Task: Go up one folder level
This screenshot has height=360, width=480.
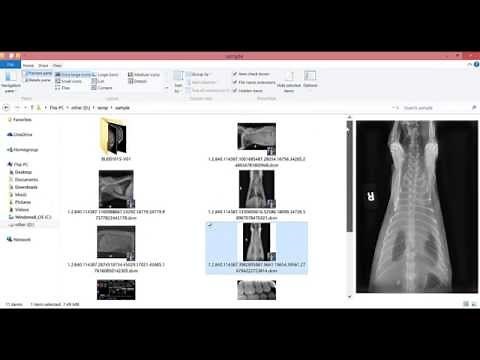Action: pos(32,108)
